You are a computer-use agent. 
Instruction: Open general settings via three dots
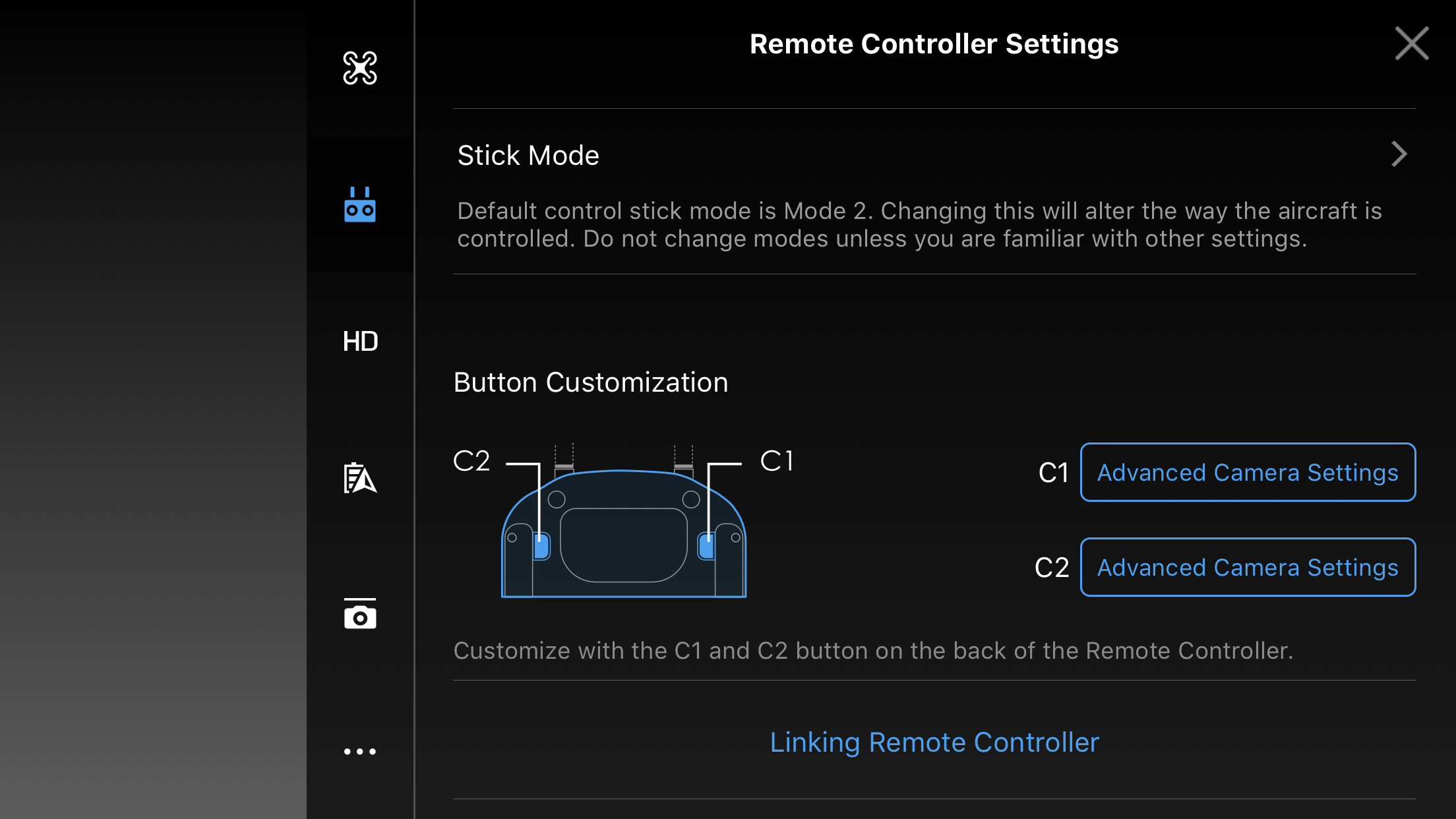pyautogui.click(x=360, y=751)
